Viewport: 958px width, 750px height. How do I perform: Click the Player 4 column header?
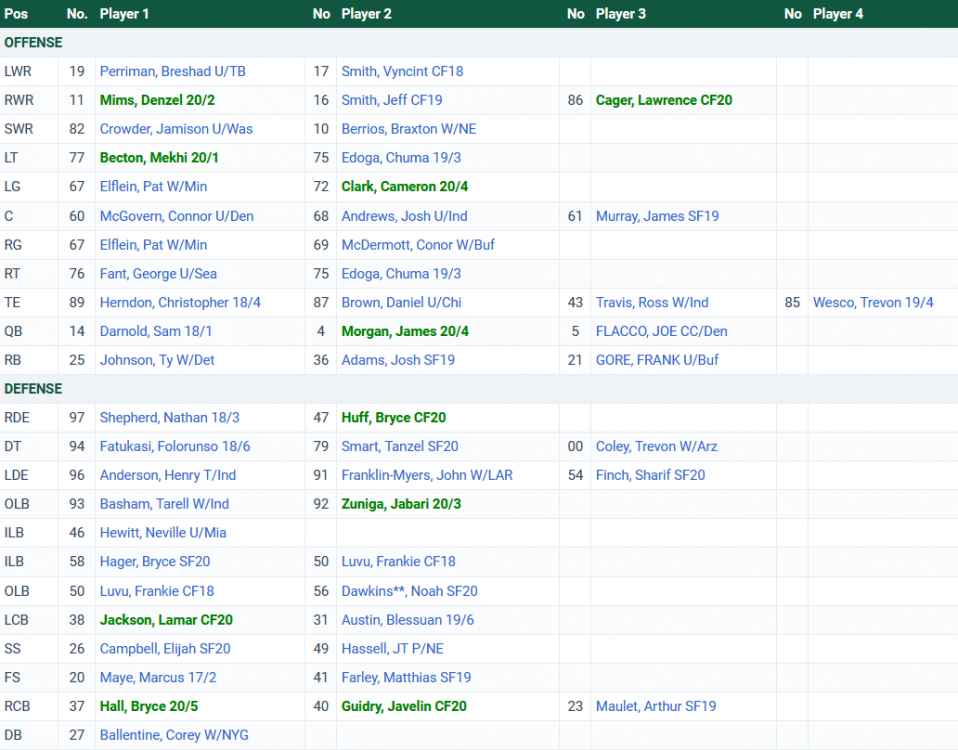pos(838,14)
